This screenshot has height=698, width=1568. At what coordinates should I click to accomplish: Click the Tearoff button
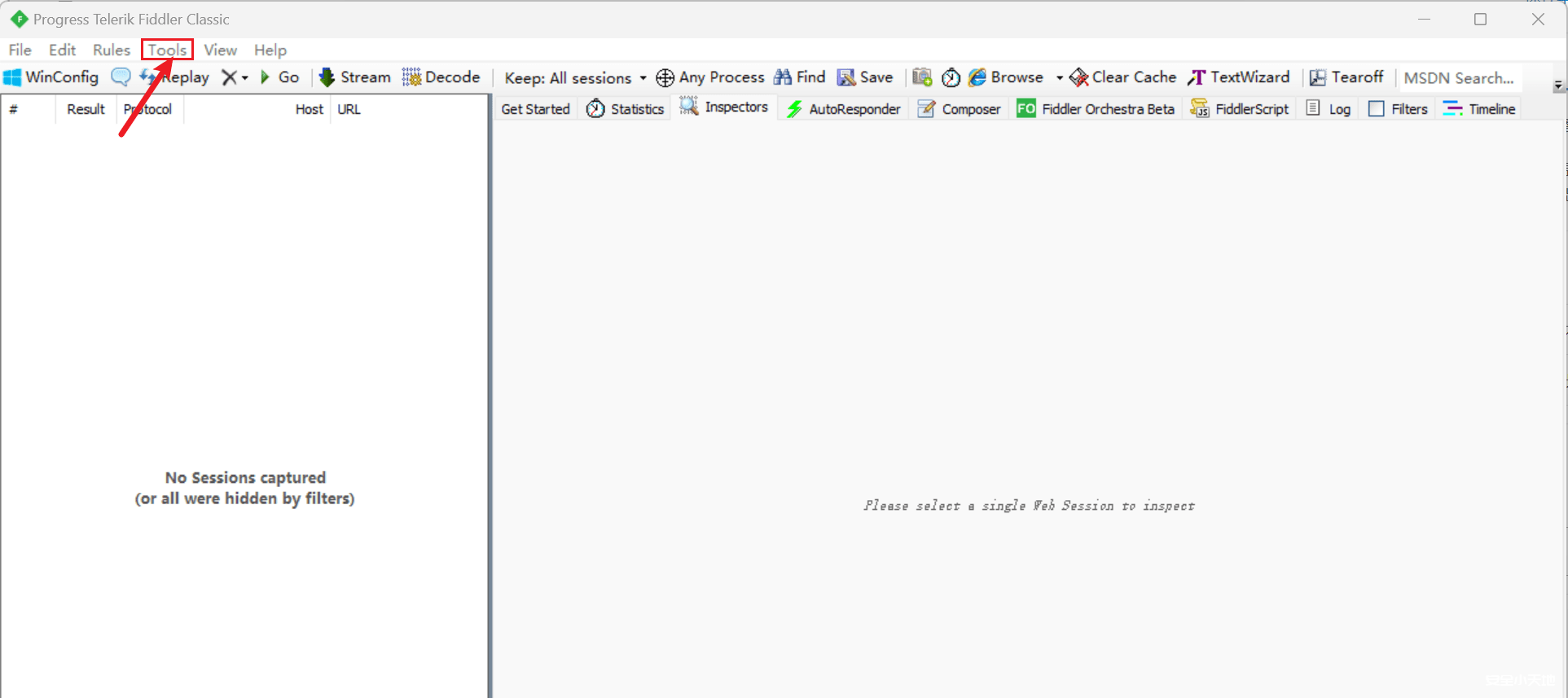click(1346, 77)
